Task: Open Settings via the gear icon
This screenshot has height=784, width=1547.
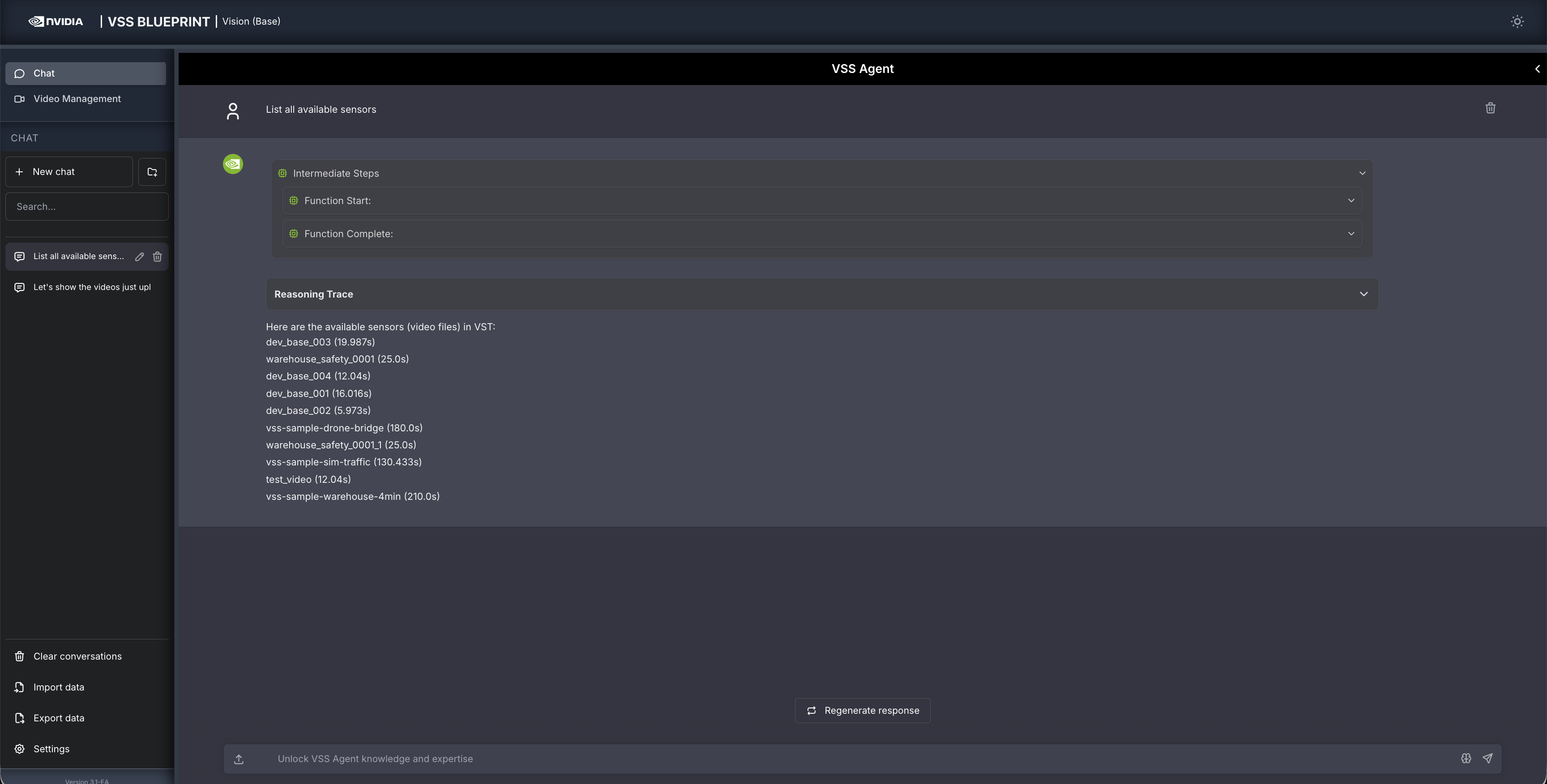Action: [x=20, y=749]
